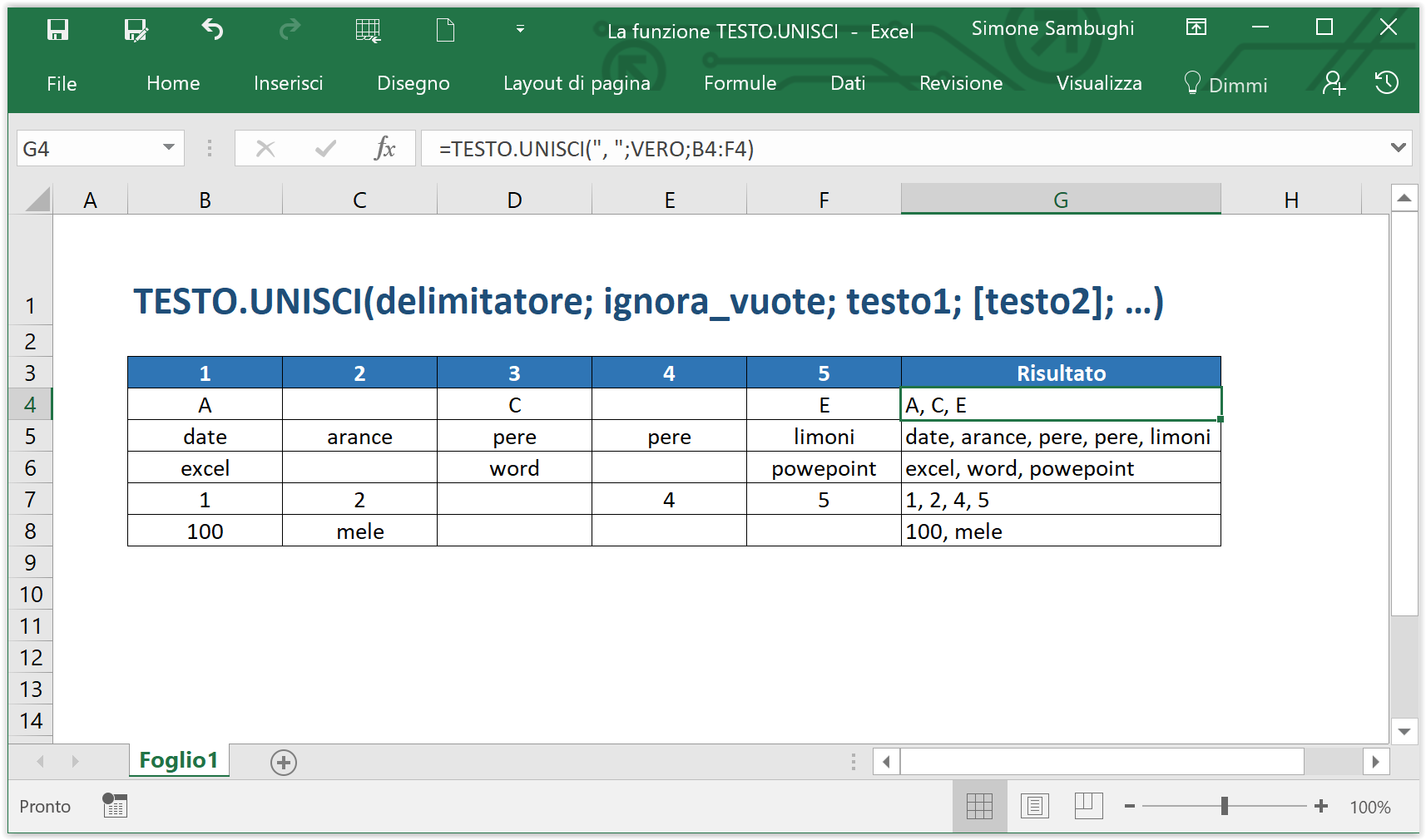This screenshot has width=1426, height=840.
Task: Add a new sheet with plus button
Action: point(284,762)
